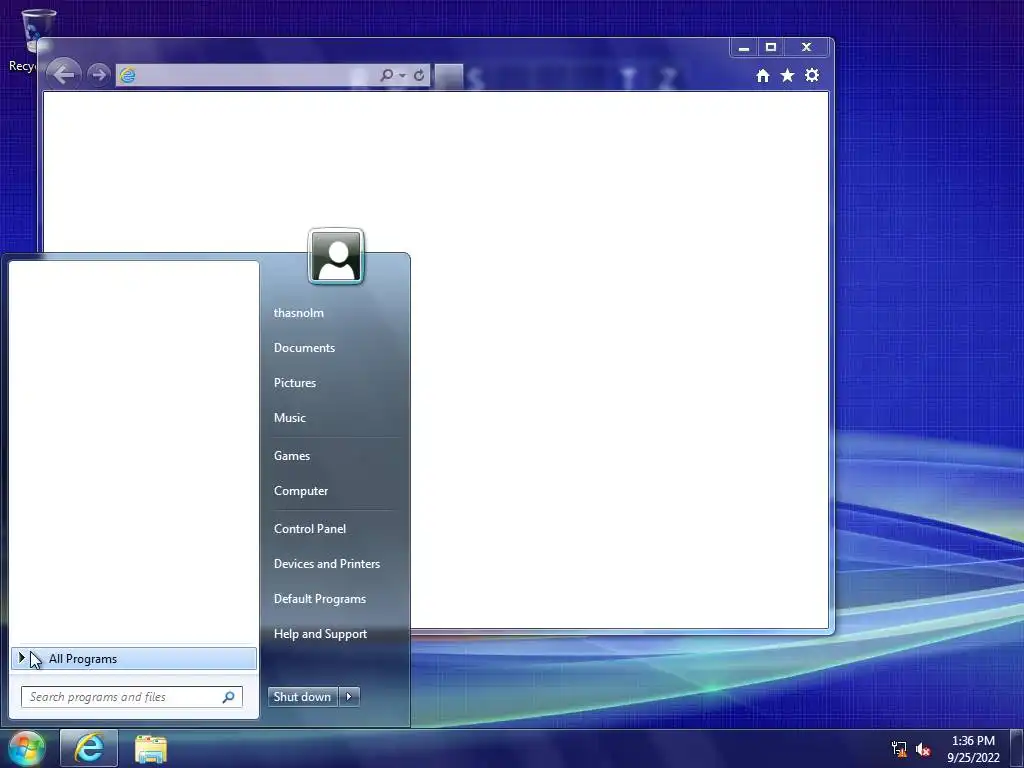This screenshot has height=768, width=1024.
Task: Open the address bar autocomplete dropdown arrow
Action: [x=402, y=76]
